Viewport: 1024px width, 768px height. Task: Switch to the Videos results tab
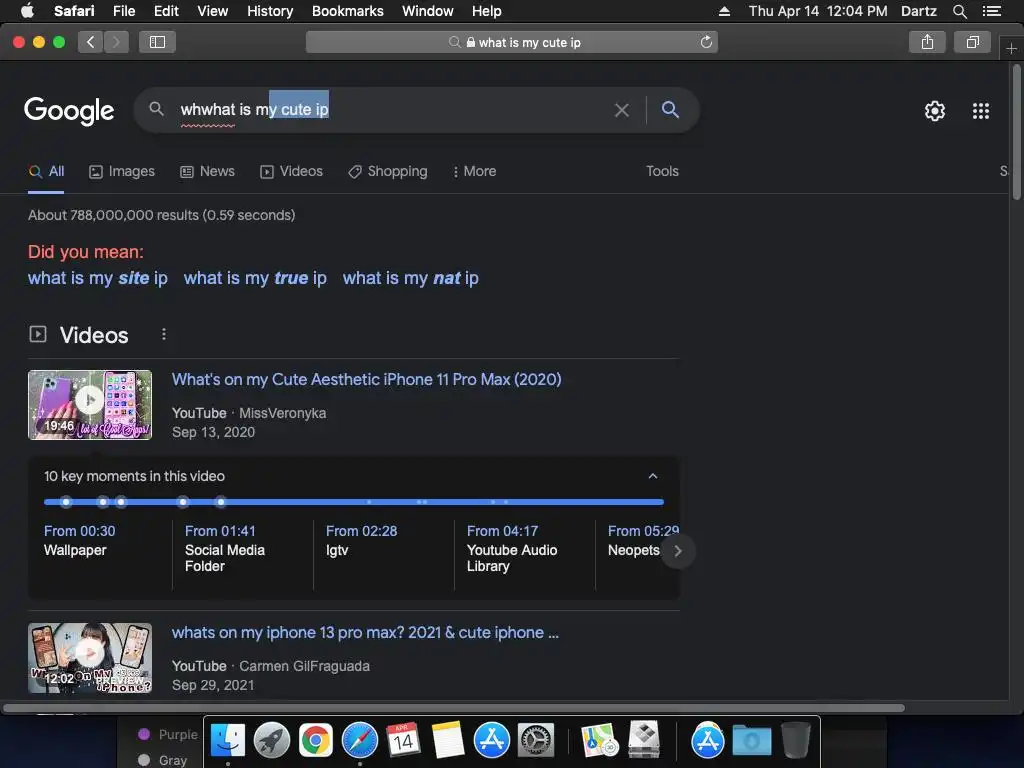[291, 171]
